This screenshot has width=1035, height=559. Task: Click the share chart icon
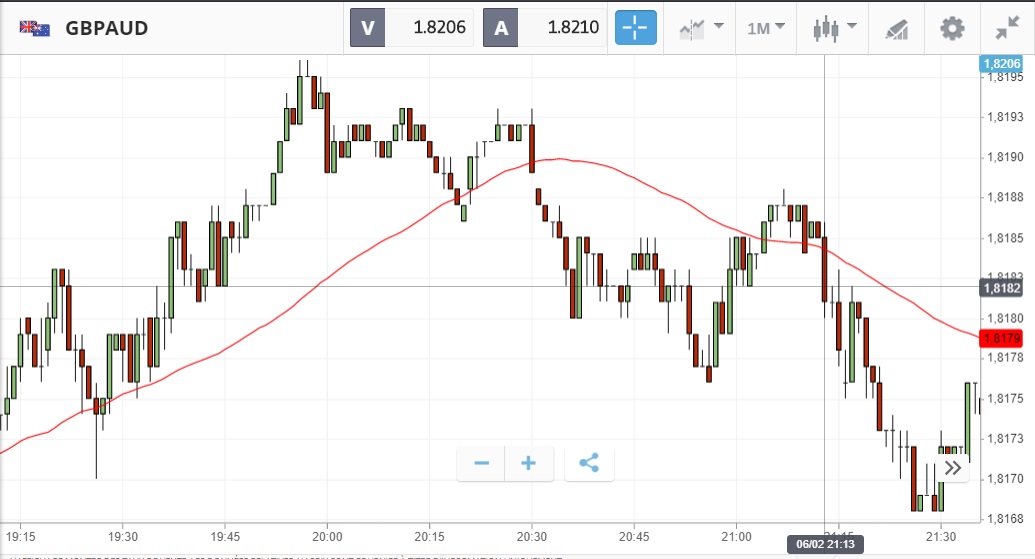(x=589, y=463)
